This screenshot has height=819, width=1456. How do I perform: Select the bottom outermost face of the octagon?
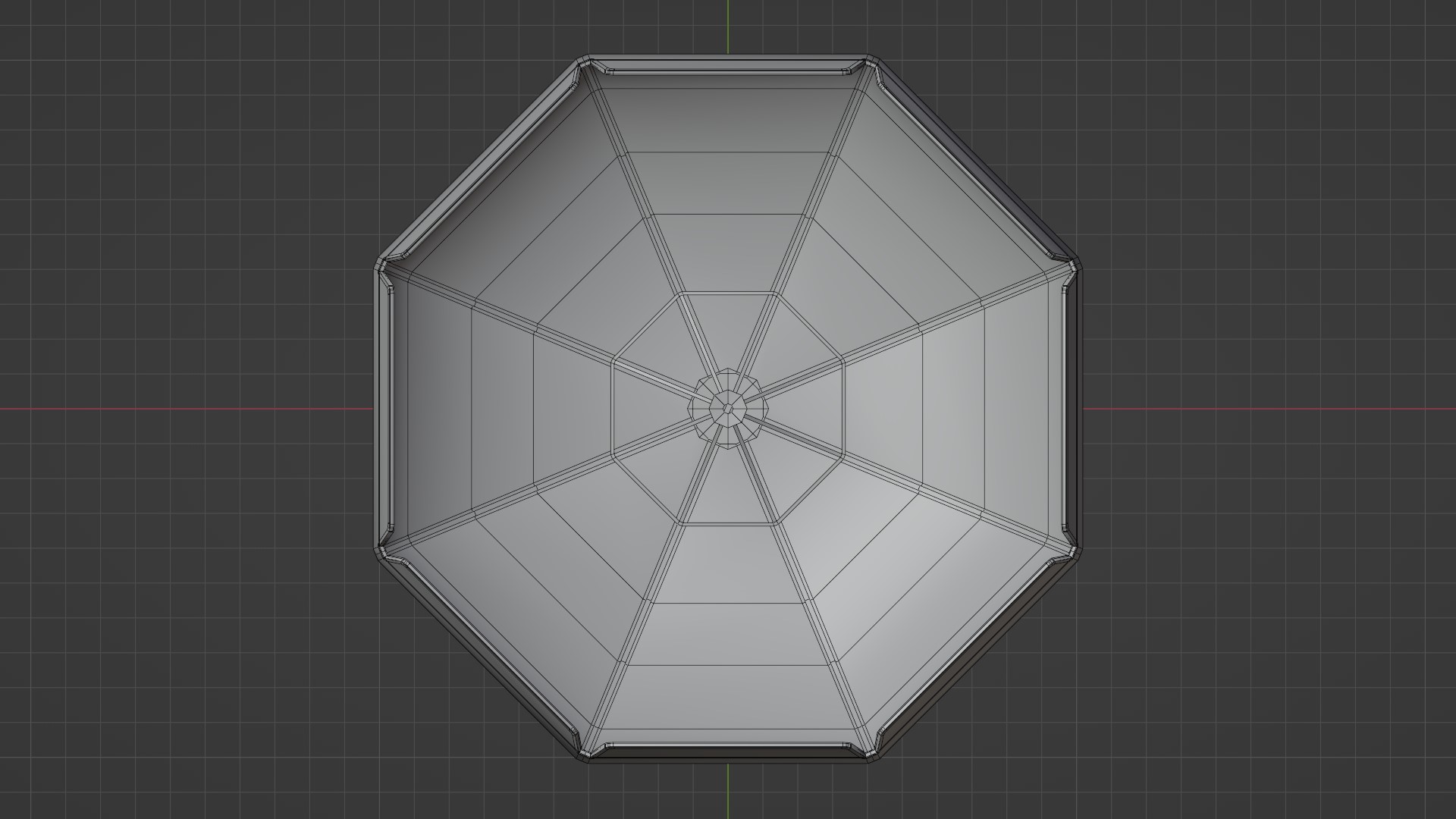pyautogui.click(x=728, y=698)
